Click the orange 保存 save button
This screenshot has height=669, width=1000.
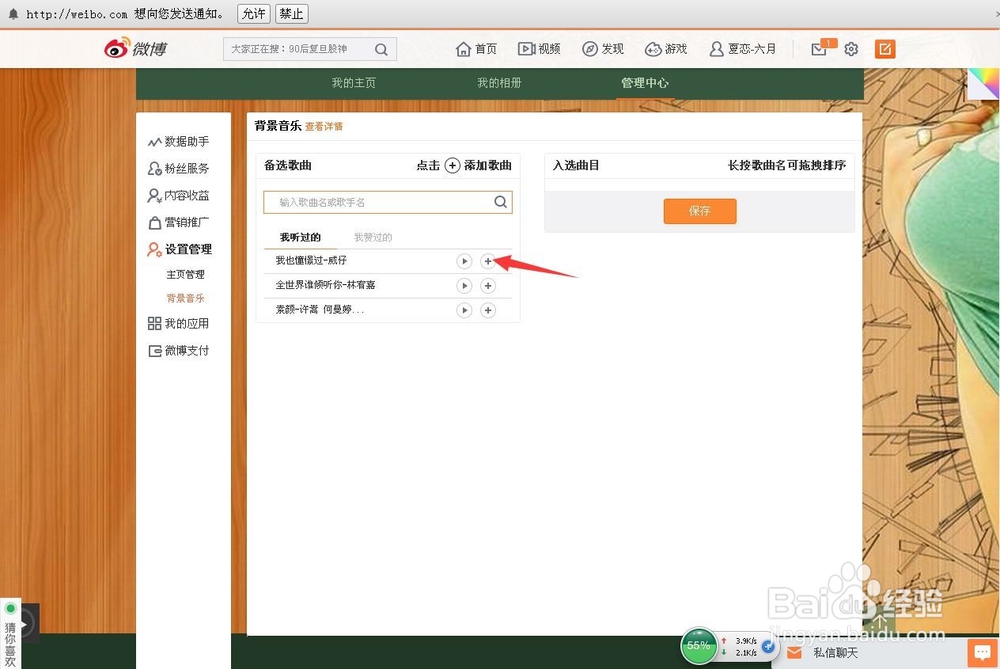pos(699,211)
